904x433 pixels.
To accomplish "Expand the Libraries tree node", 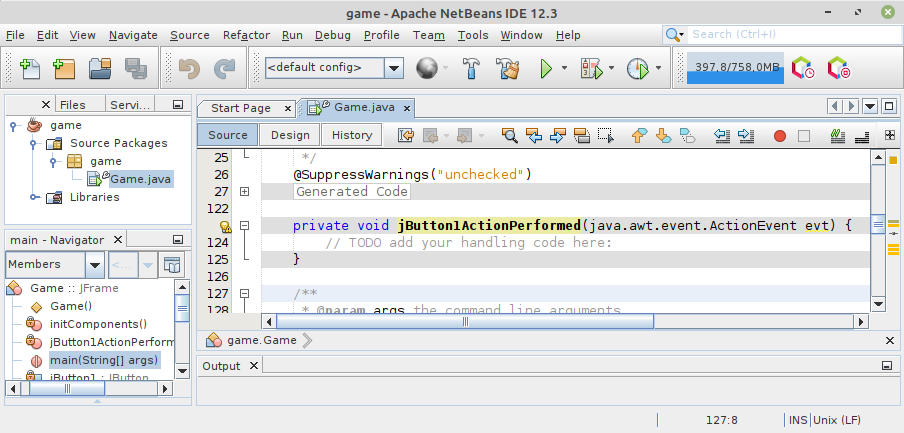I will point(34,197).
